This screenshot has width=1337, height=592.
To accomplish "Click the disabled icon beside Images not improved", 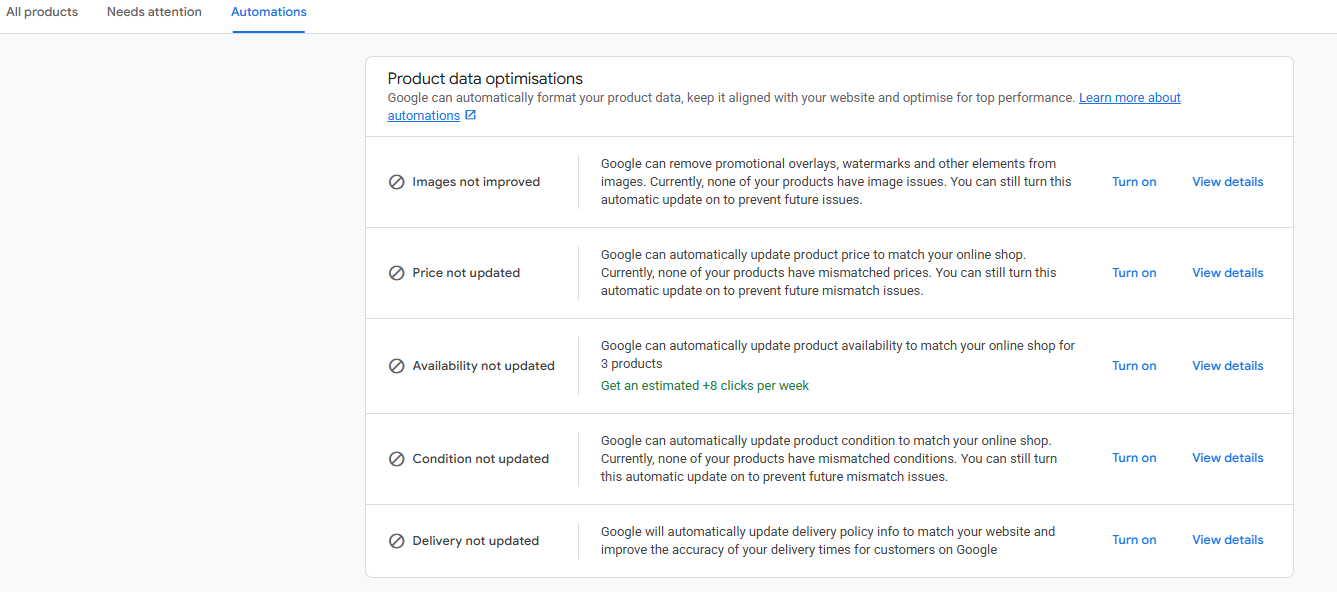I will pos(397,182).
